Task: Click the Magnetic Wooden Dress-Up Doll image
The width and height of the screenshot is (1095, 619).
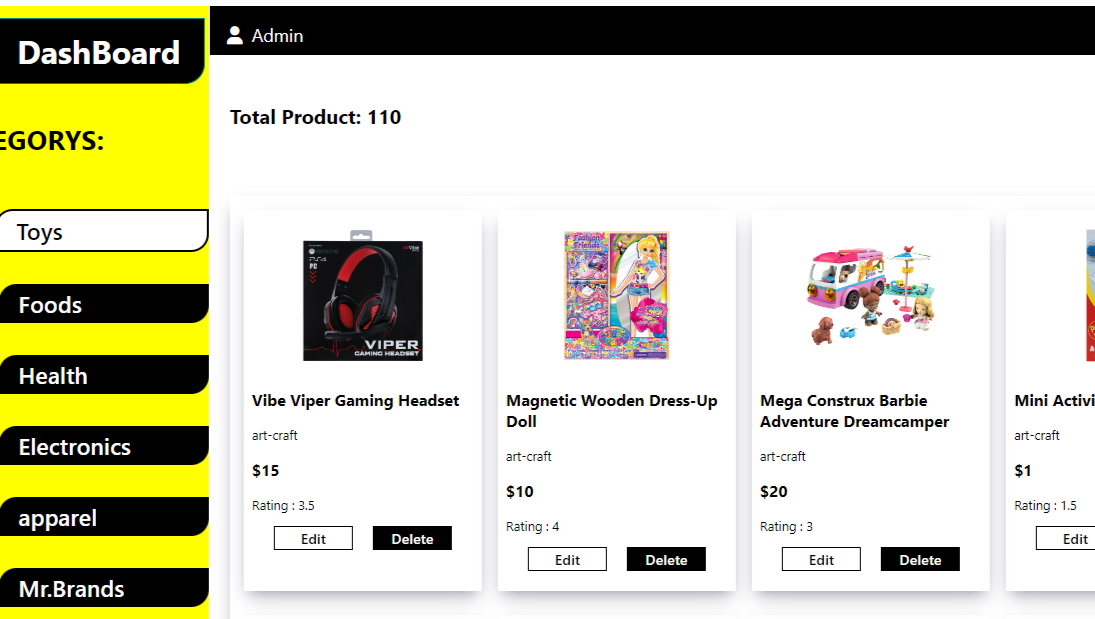Action: [x=617, y=295]
